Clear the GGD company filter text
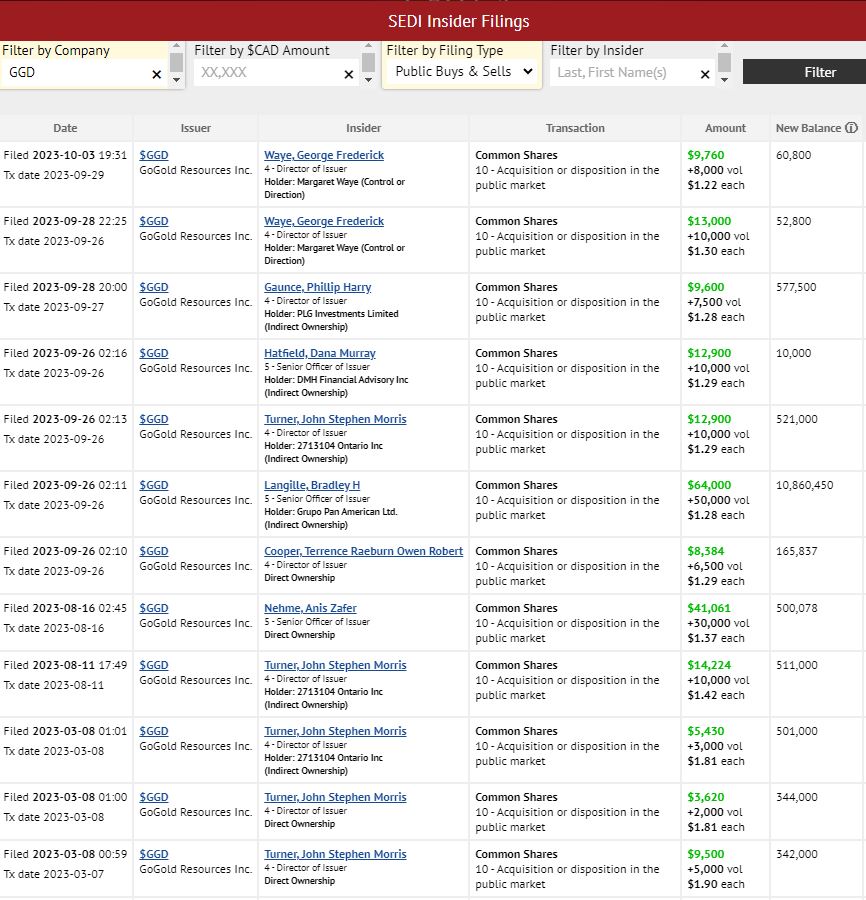Viewport: 866px width, 900px height. 156,74
